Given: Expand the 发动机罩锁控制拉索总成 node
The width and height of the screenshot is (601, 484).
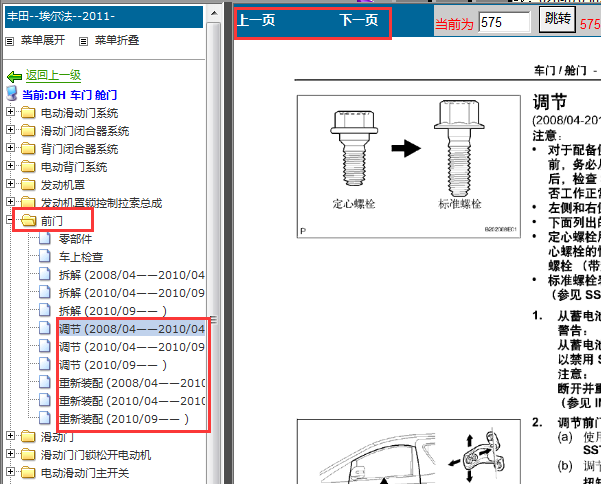Looking at the screenshot, I should pyautogui.click(x=10, y=202).
